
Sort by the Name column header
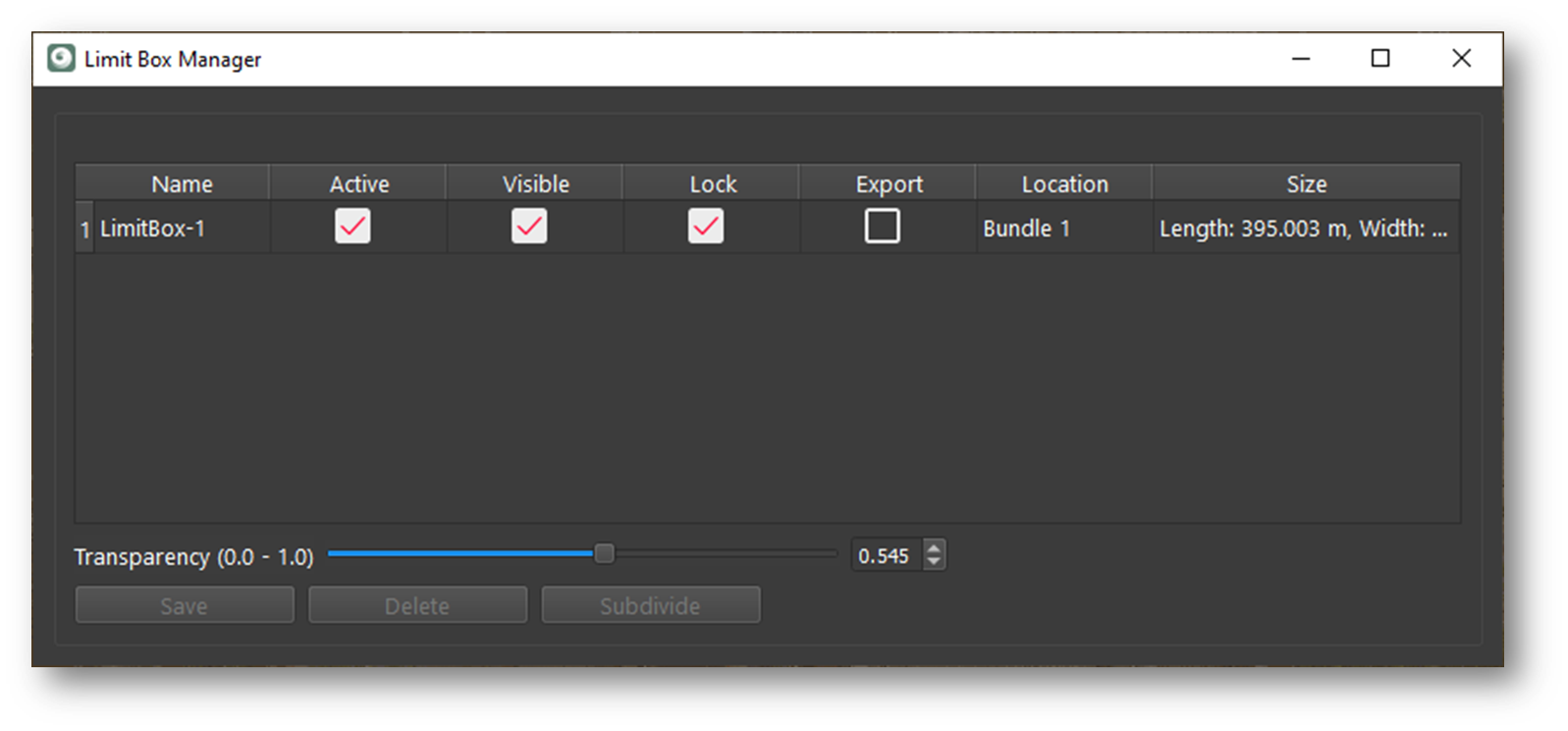(182, 183)
